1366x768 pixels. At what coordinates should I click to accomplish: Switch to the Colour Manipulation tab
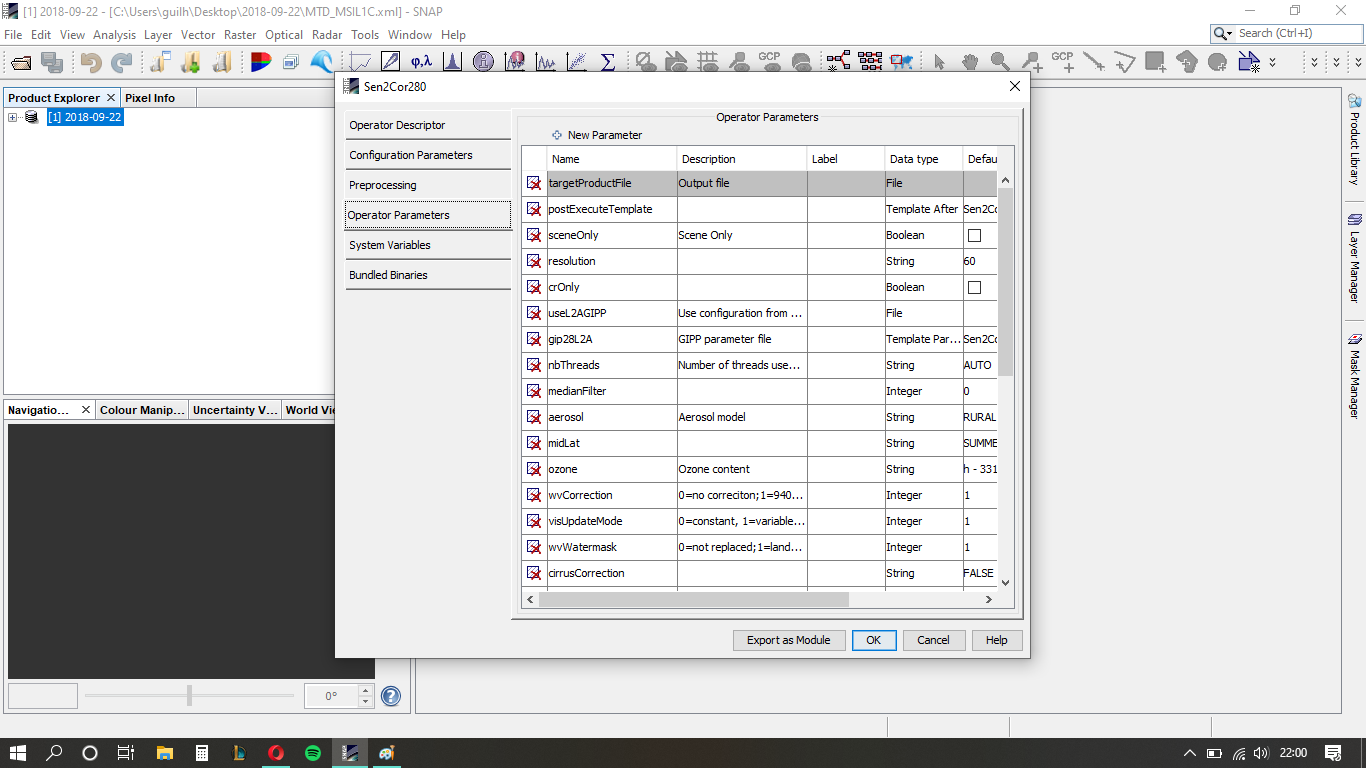coord(142,410)
